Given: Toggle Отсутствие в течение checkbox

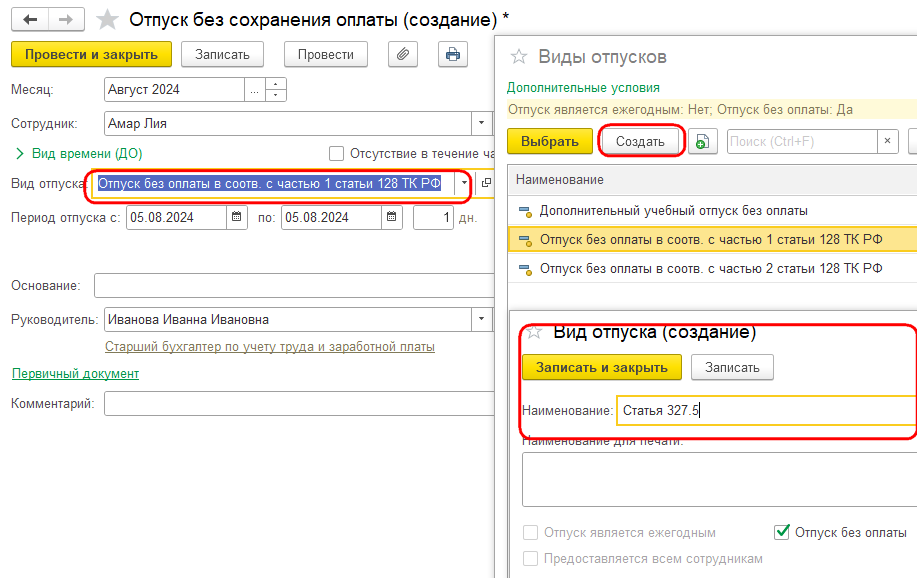Looking at the screenshot, I should tap(336, 154).
